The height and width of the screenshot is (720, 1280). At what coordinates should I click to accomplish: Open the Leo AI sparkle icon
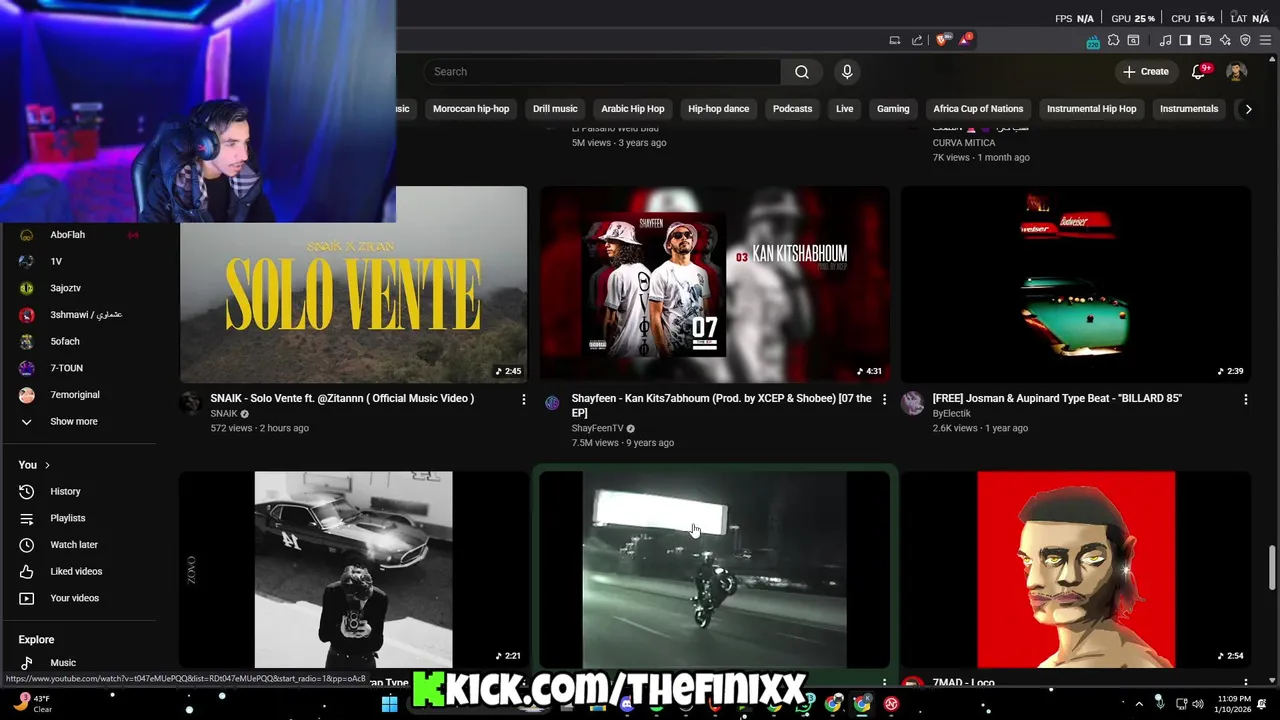[1225, 40]
